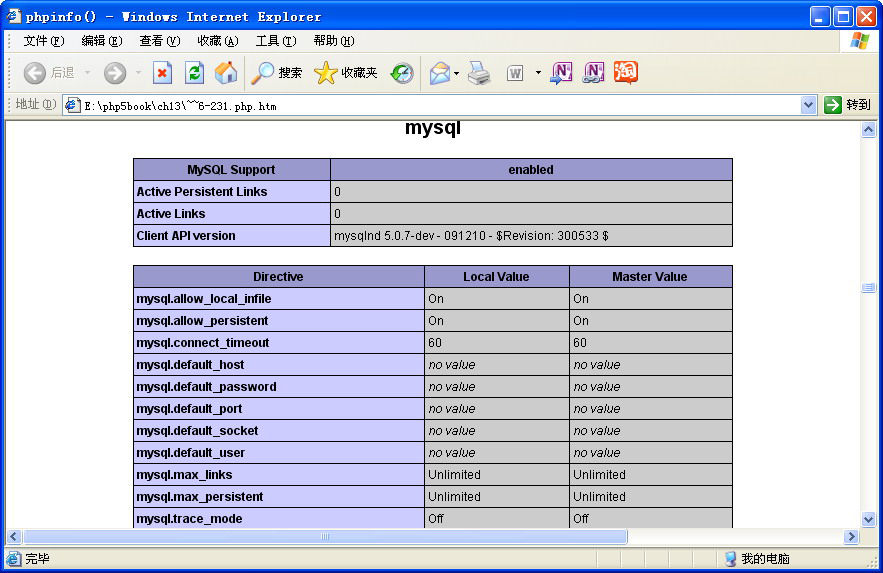The image size is (883, 573).
Task: Open the 编辑(E) menu
Action: tap(102, 41)
